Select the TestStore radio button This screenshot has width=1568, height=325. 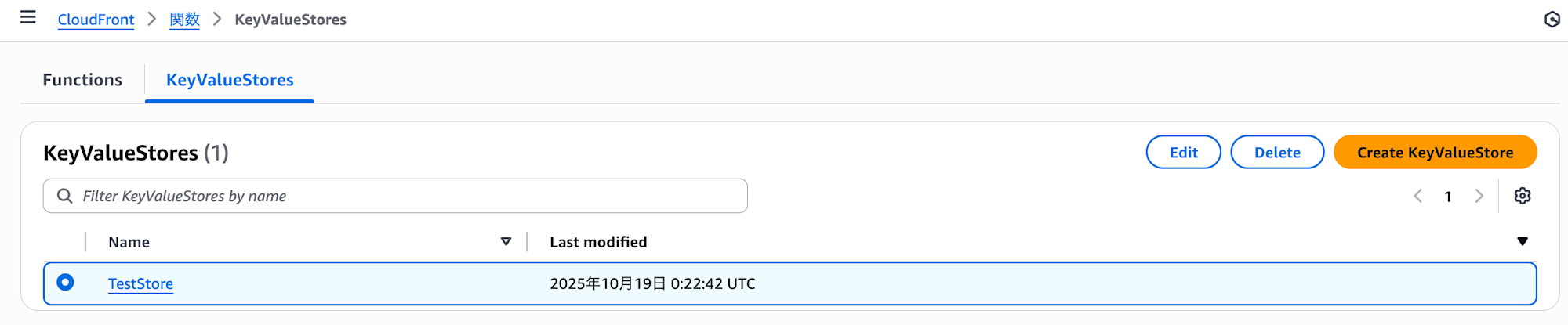(66, 282)
